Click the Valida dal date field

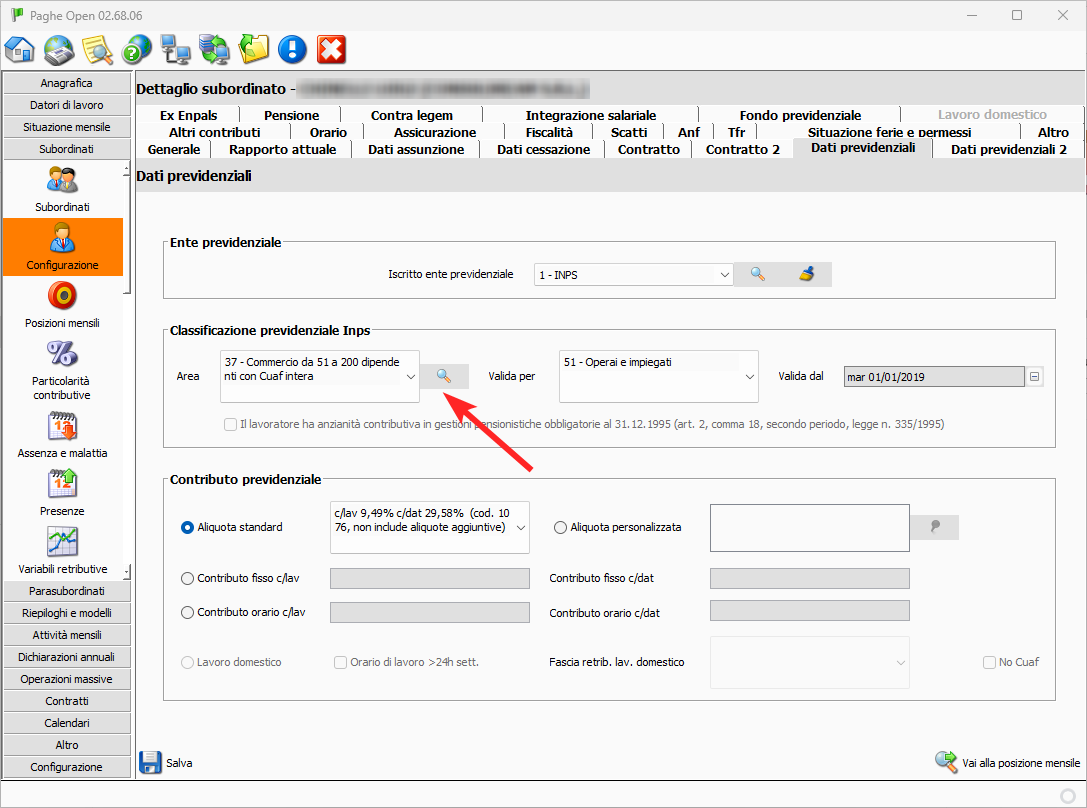[934, 377]
